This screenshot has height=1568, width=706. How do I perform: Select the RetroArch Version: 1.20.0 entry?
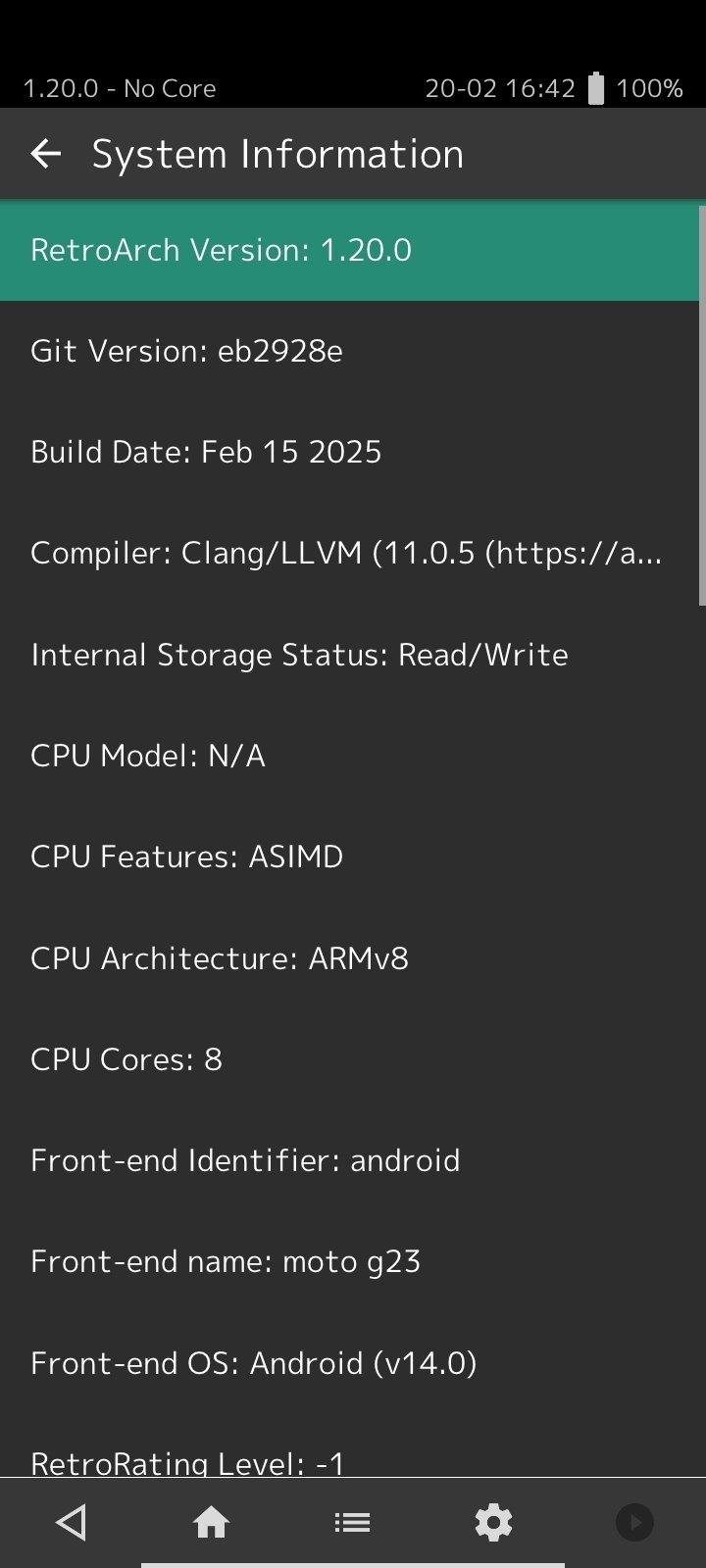coord(349,250)
